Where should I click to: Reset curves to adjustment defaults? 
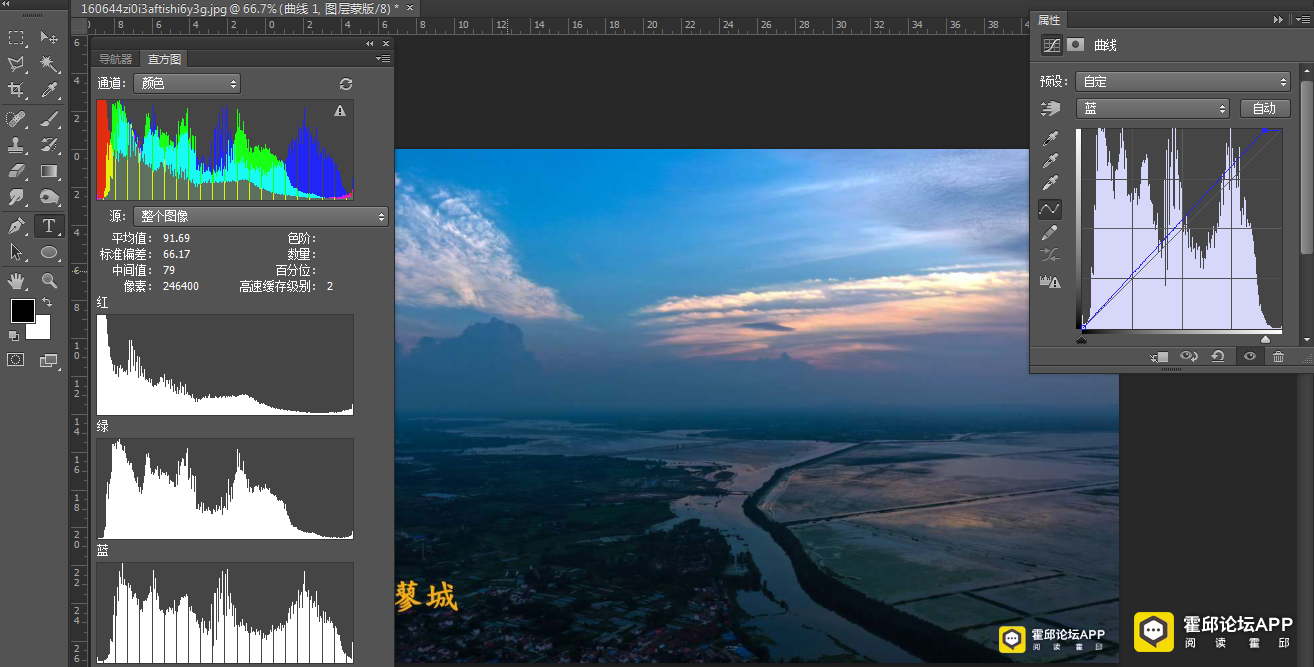point(1218,357)
